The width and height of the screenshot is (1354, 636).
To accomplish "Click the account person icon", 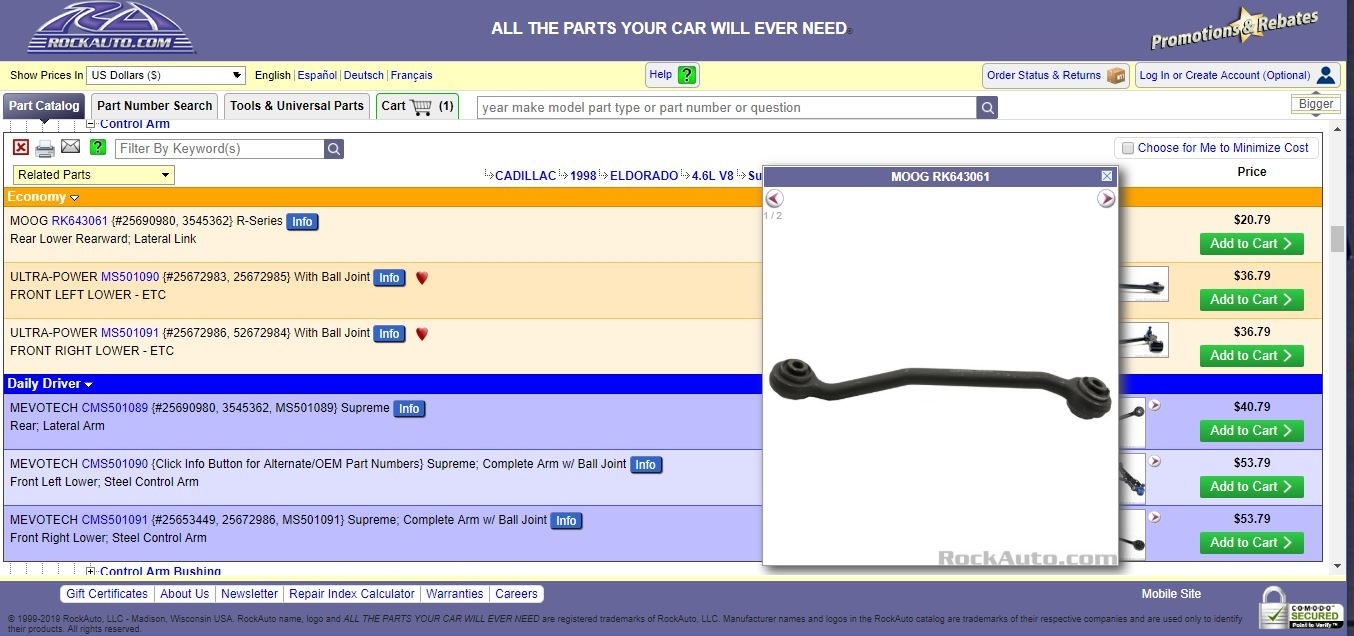I will click(x=1326, y=75).
